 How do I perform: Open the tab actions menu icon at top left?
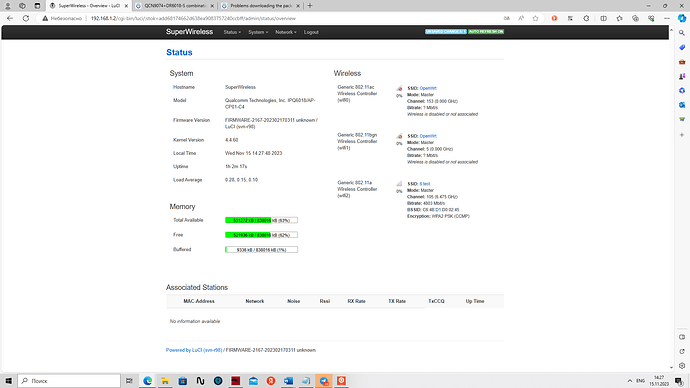coord(37,6)
